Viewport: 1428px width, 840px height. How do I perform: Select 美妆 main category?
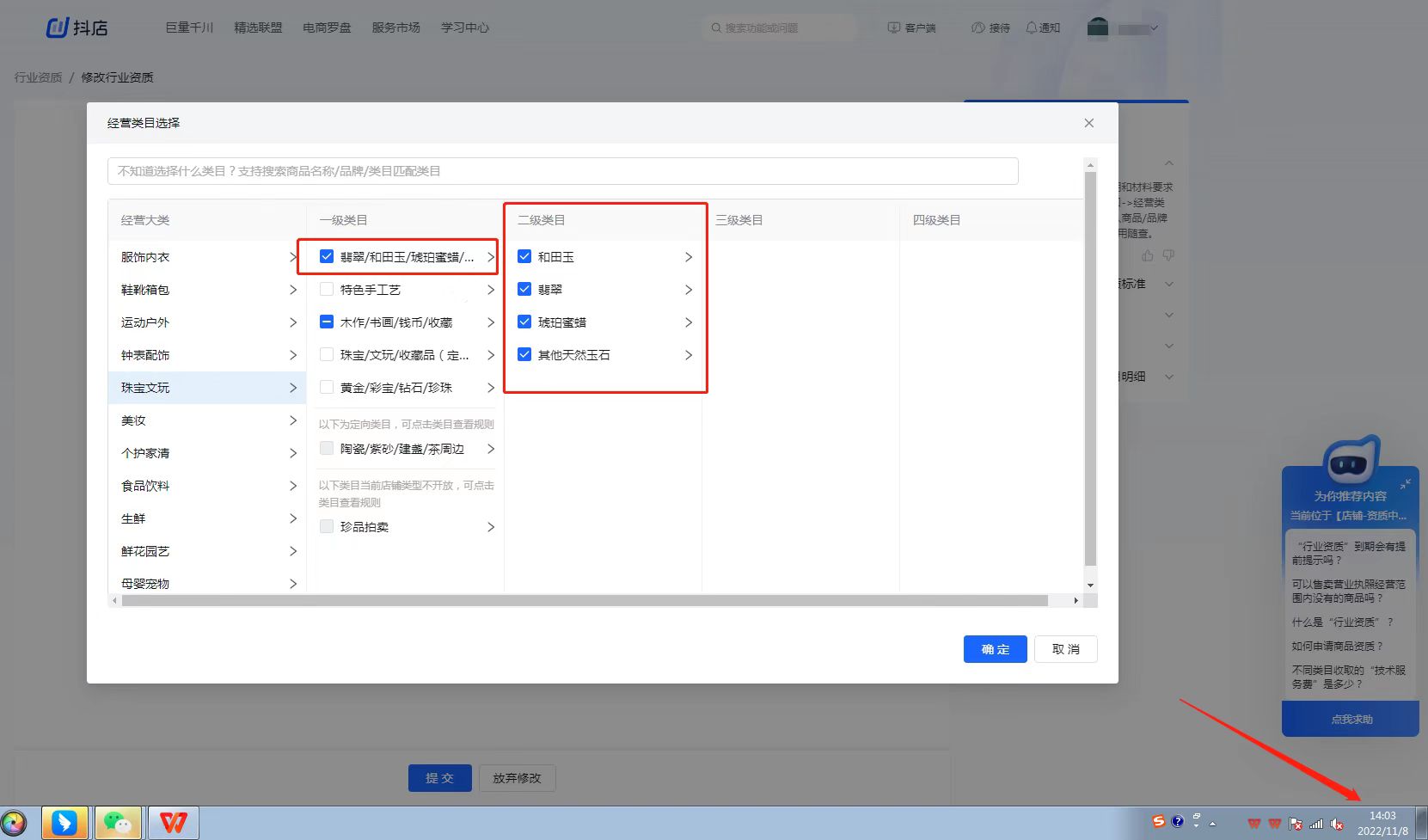207,420
